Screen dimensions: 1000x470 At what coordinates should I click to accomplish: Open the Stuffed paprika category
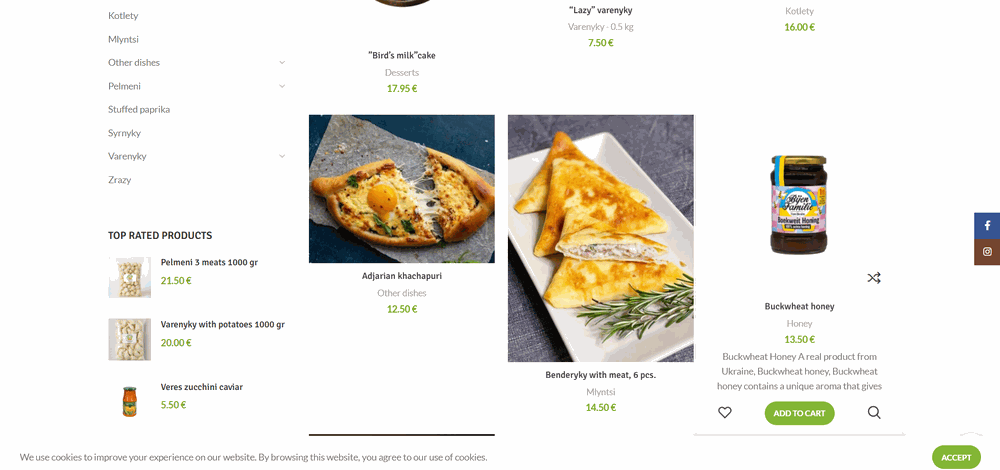coord(139,109)
